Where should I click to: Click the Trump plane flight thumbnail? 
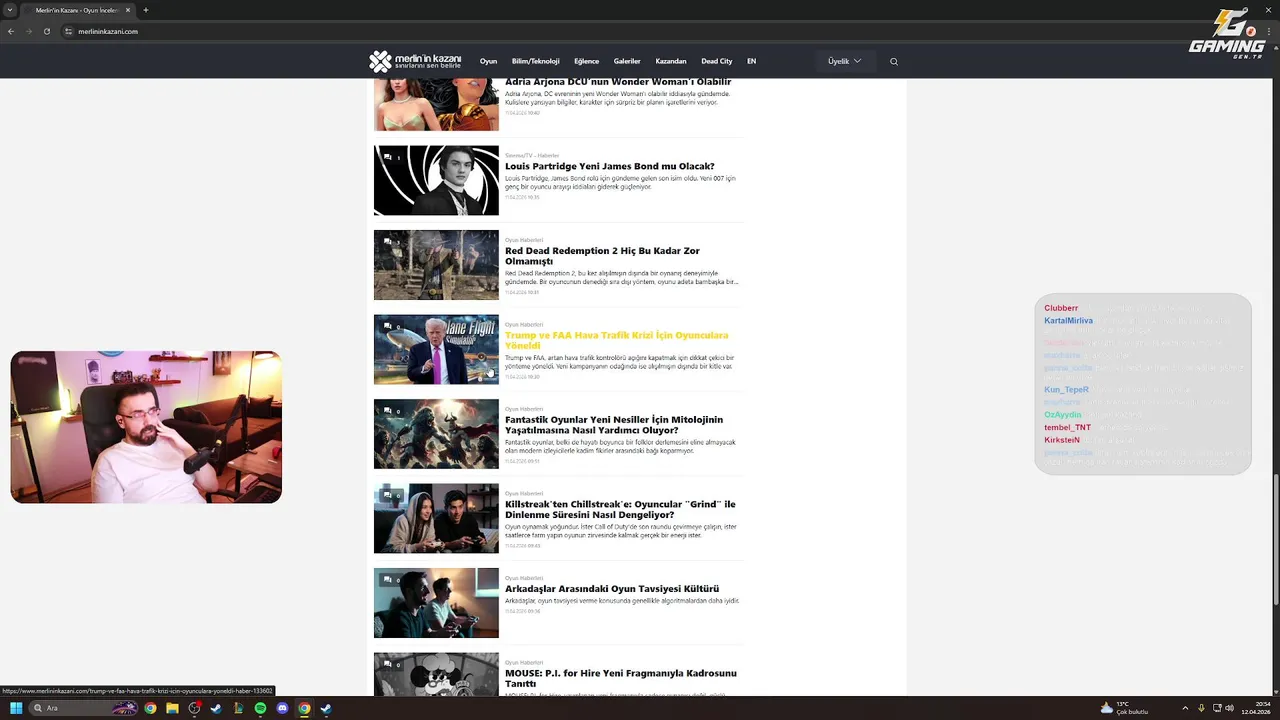[x=436, y=349]
